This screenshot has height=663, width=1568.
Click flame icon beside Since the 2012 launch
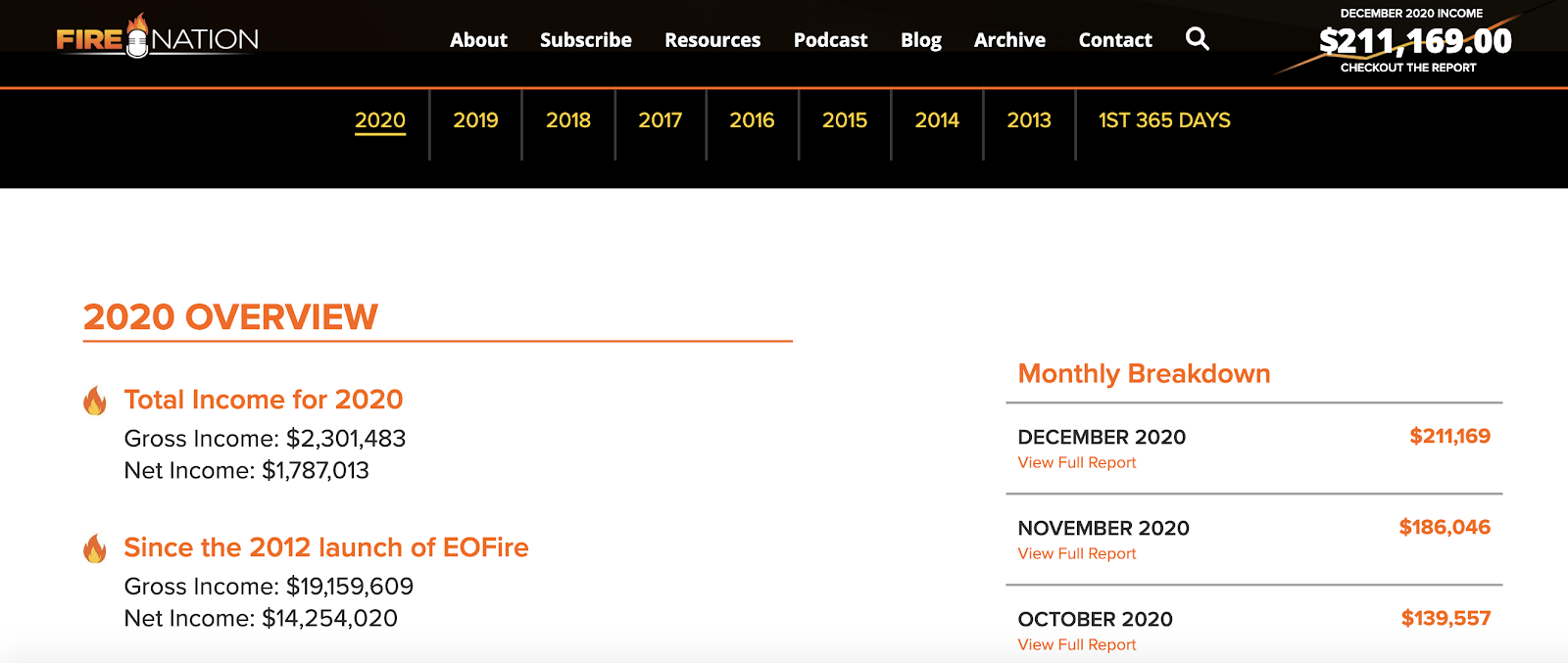click(x=95, y=548)
